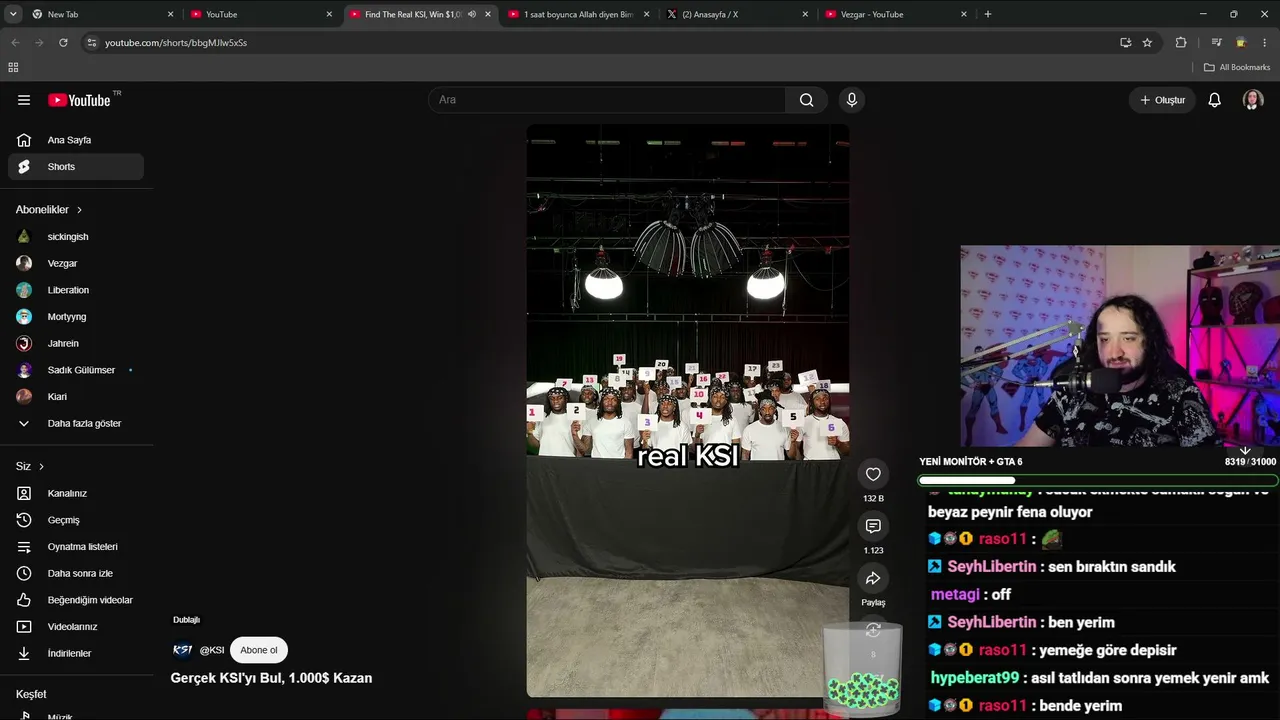1280x720 pixels.
Task: Click the YouTube logo
Action: 80,100
